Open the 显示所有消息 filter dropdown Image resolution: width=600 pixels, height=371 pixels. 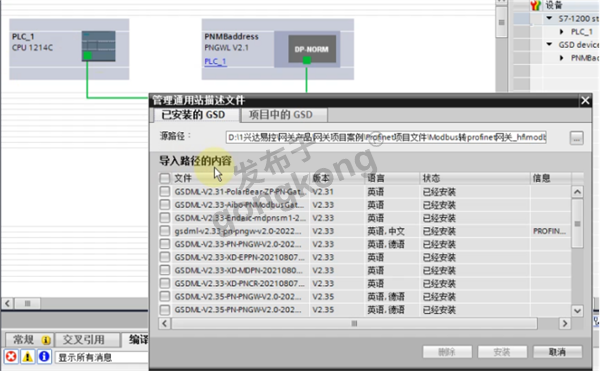102,357
